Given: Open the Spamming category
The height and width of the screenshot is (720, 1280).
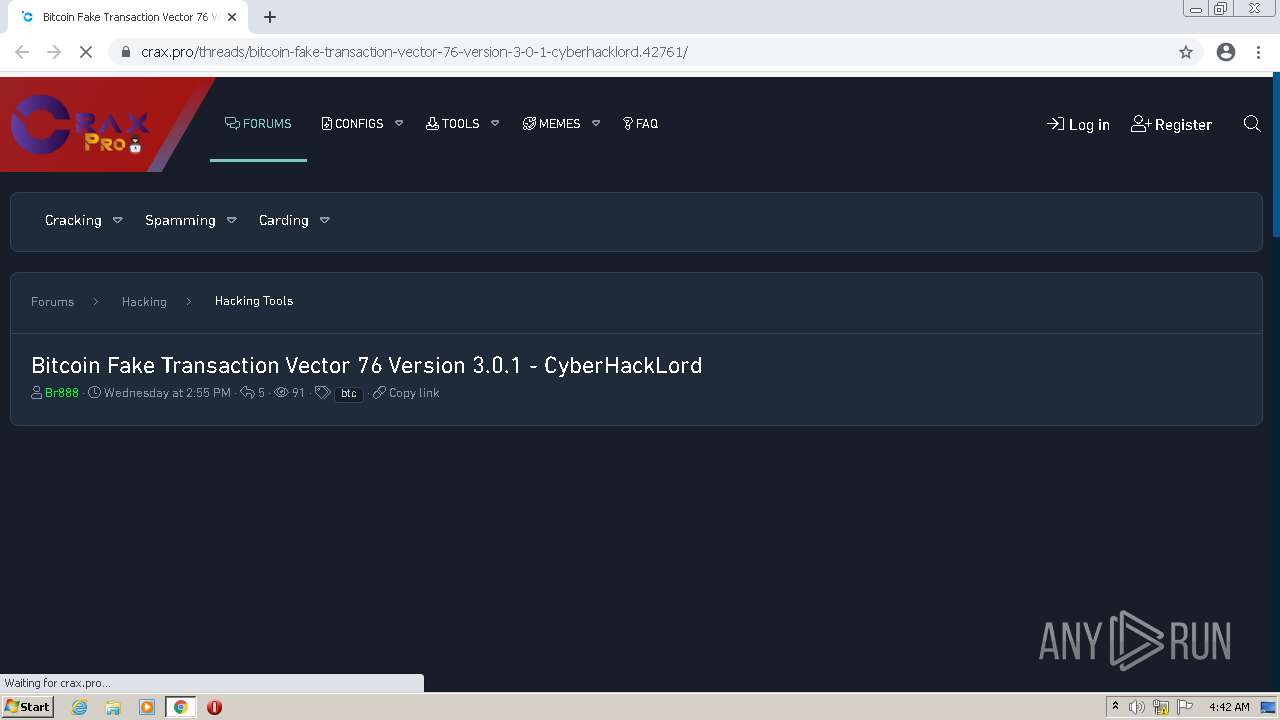Looking at the screenshot, I should point(180,220).
